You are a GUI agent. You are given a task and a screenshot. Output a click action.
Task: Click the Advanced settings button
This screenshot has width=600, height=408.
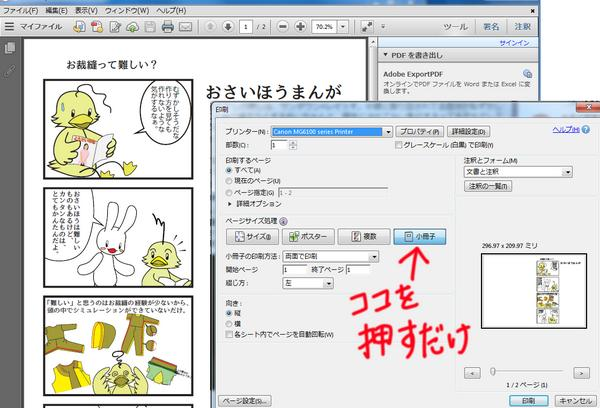468,132
